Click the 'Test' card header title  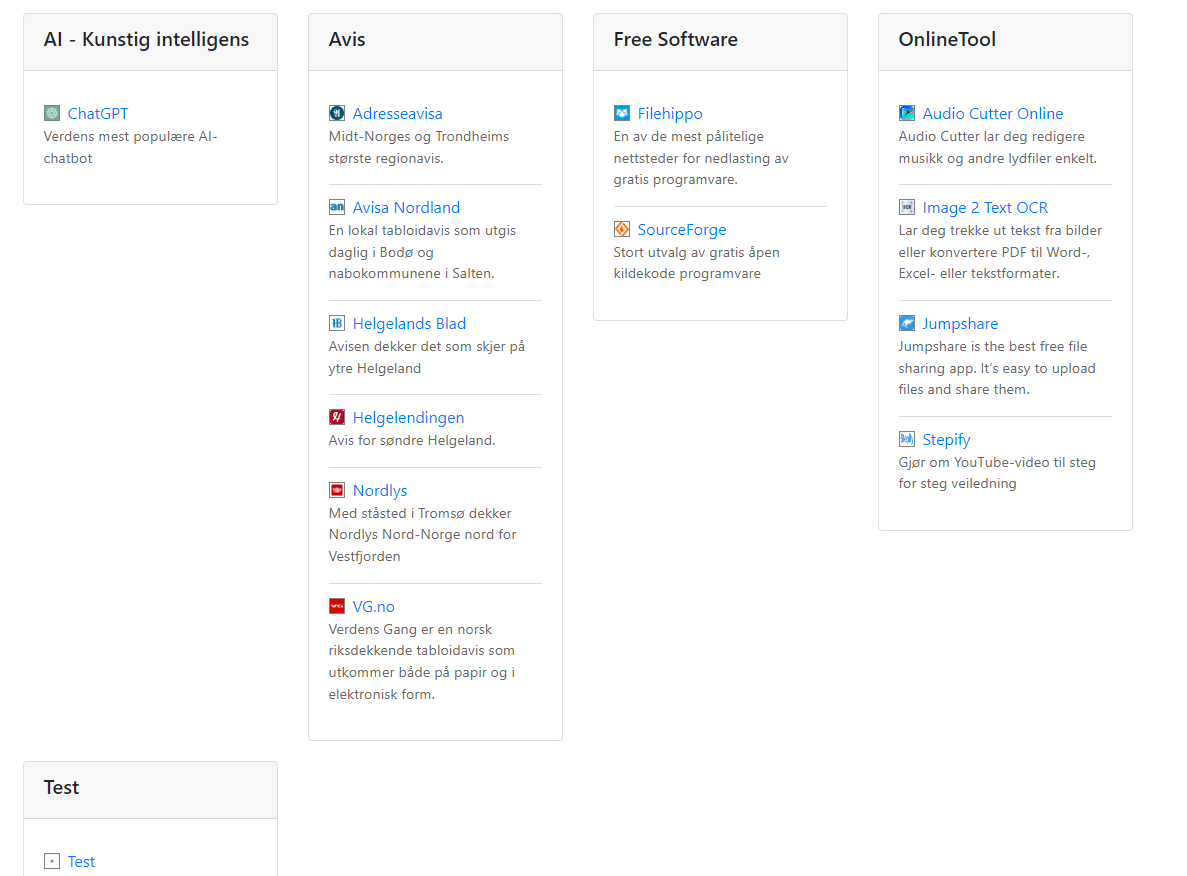[x=61, y=787]
